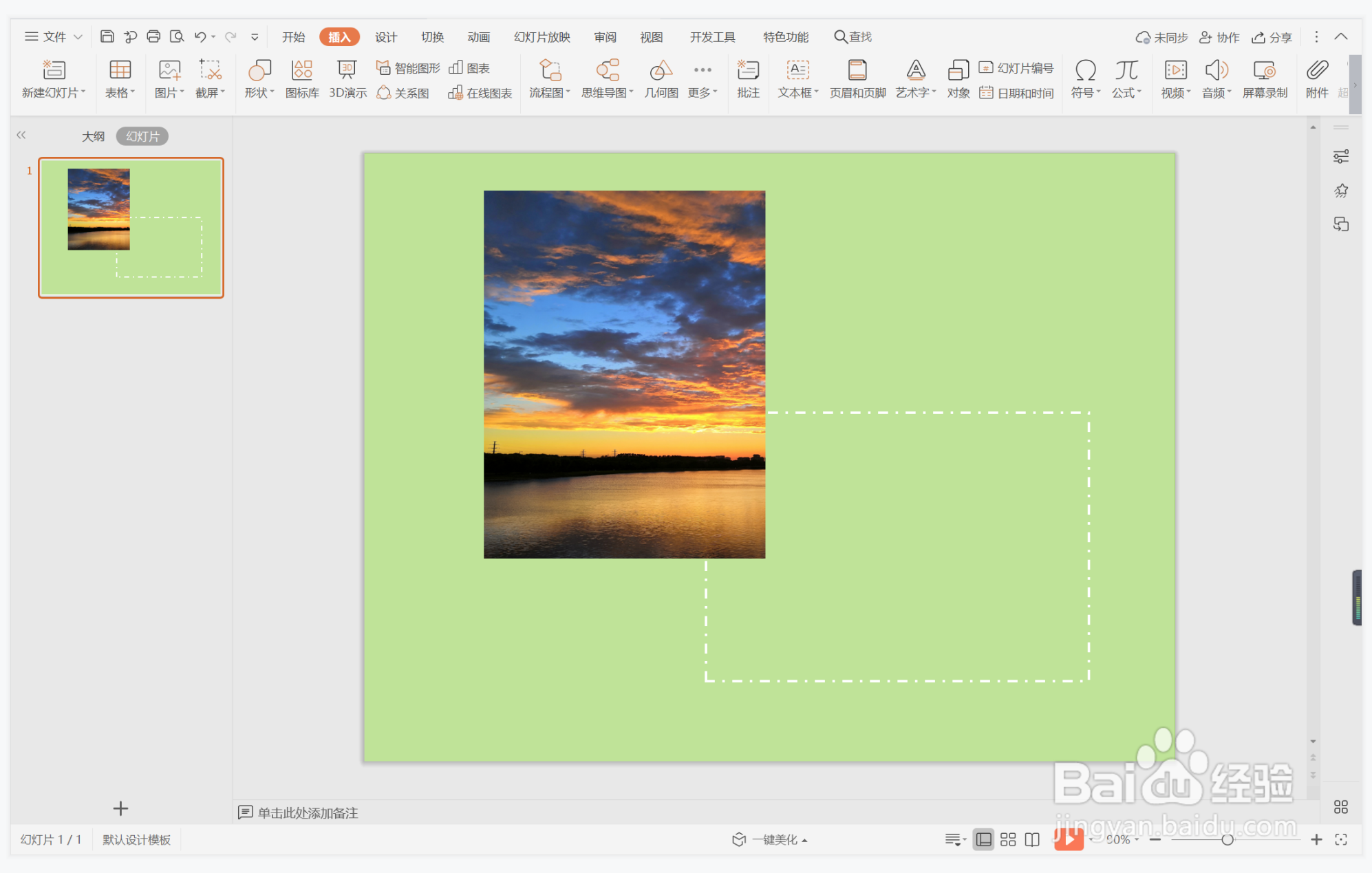Open the 3D演示 presentation tool

tap(347, 79)
